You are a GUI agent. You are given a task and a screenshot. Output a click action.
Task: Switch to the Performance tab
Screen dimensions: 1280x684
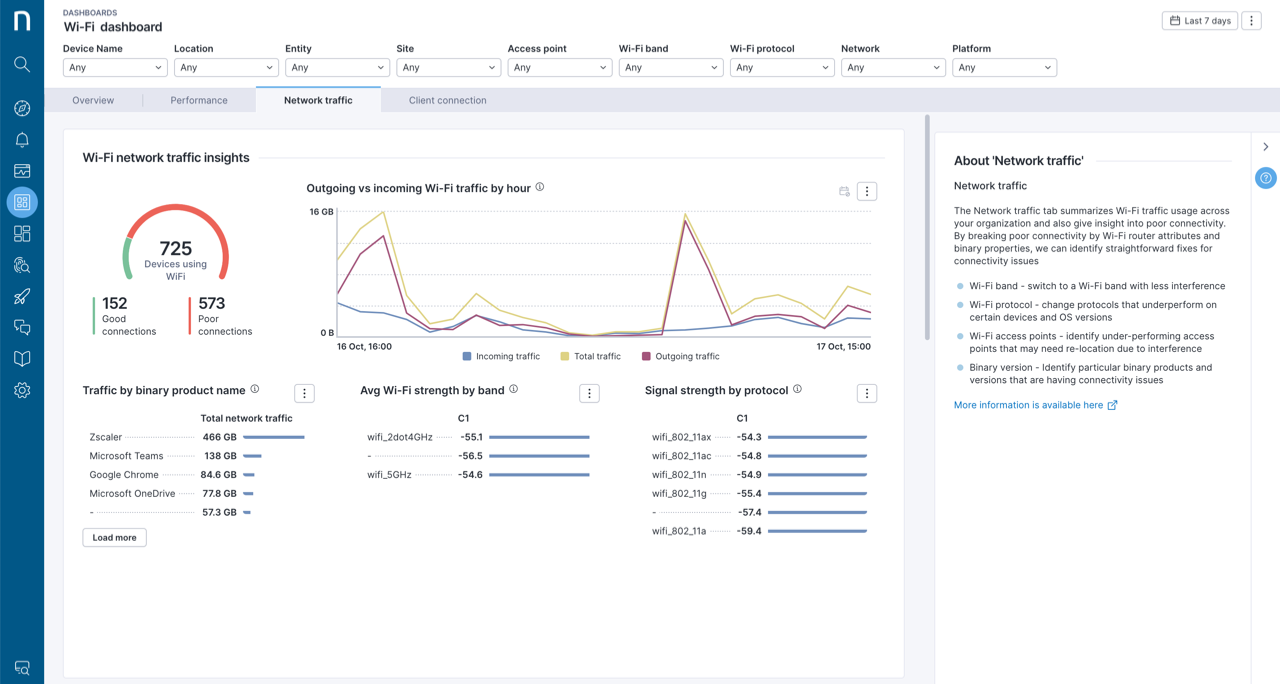tap(198, 100)
